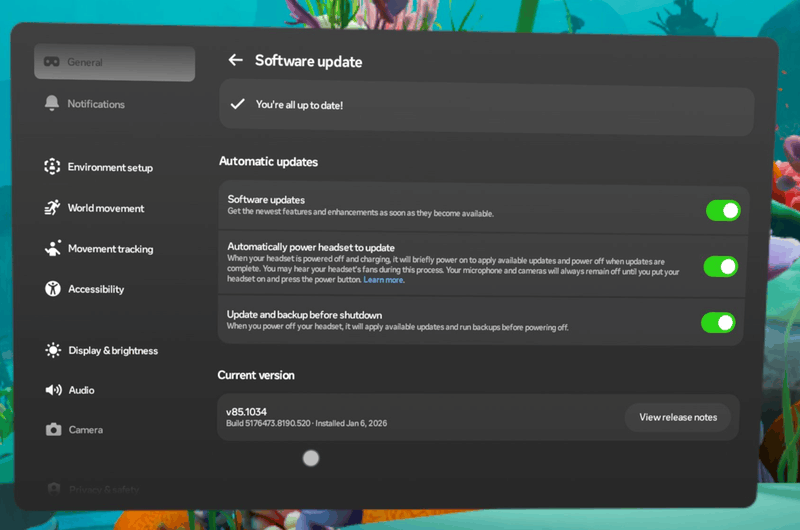Screen dimensions: 800x530
Task: Click the Camera icon in sidebar
Action: click(54, 430)
